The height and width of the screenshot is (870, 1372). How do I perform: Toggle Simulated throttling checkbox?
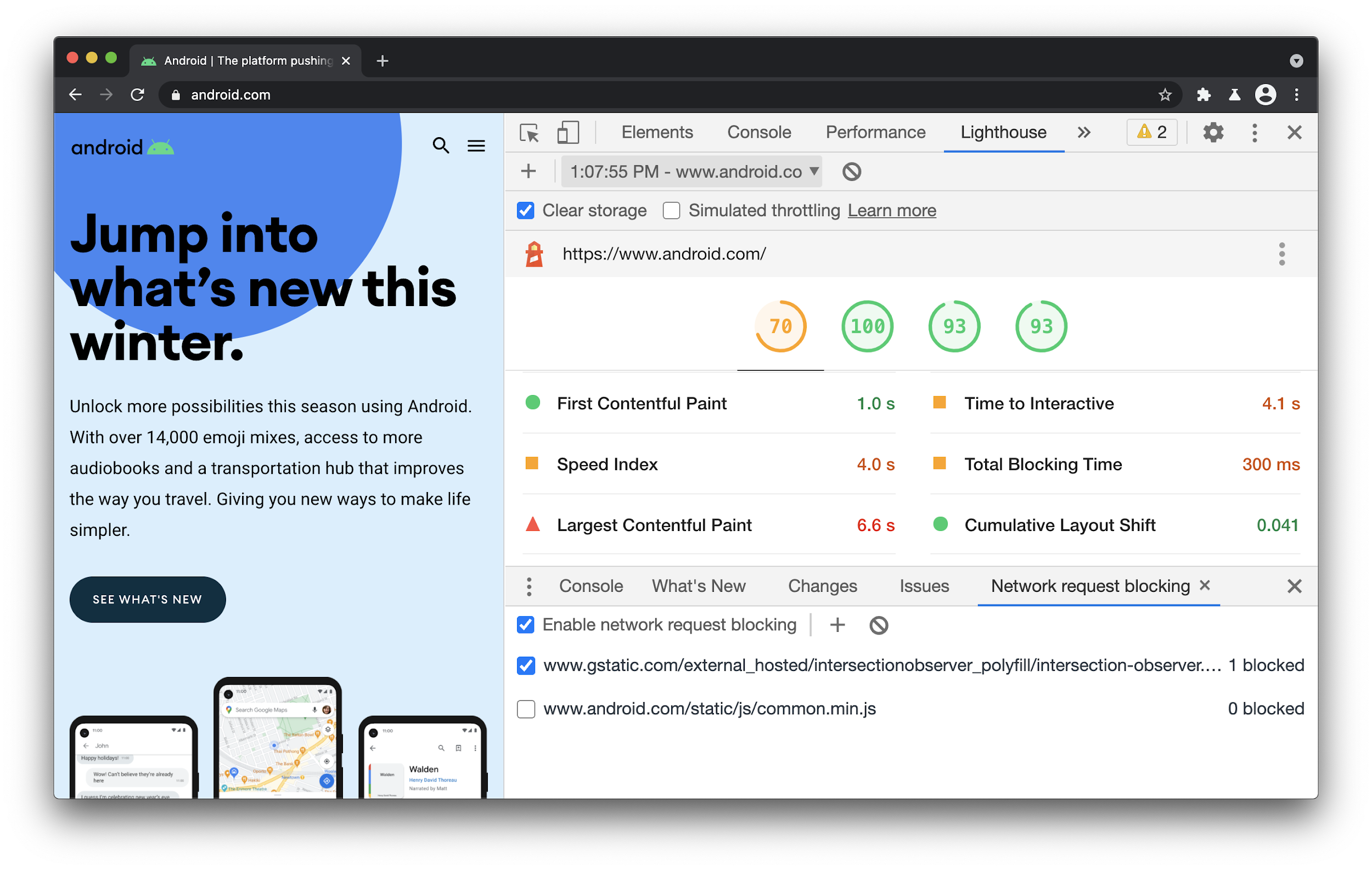pos(671,211)
